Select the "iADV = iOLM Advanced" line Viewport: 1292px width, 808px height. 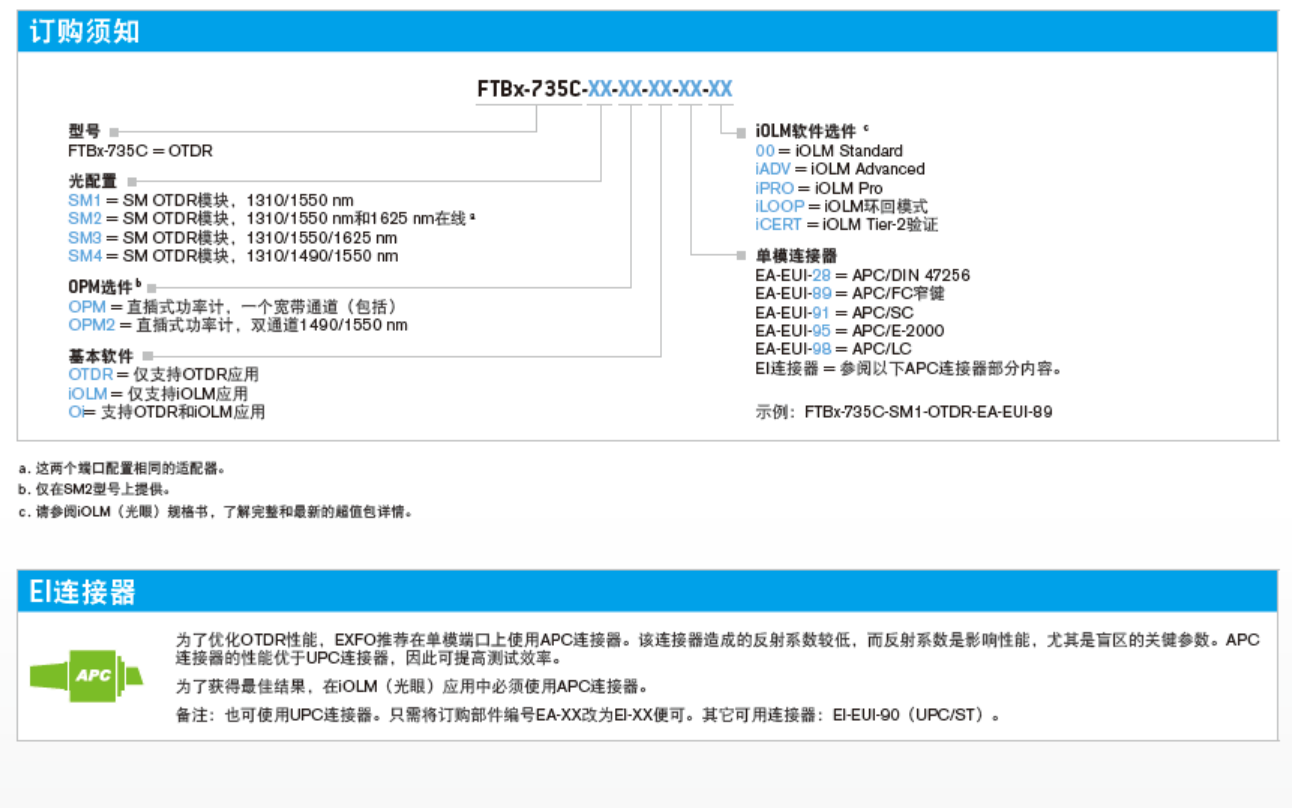[840, 169]
